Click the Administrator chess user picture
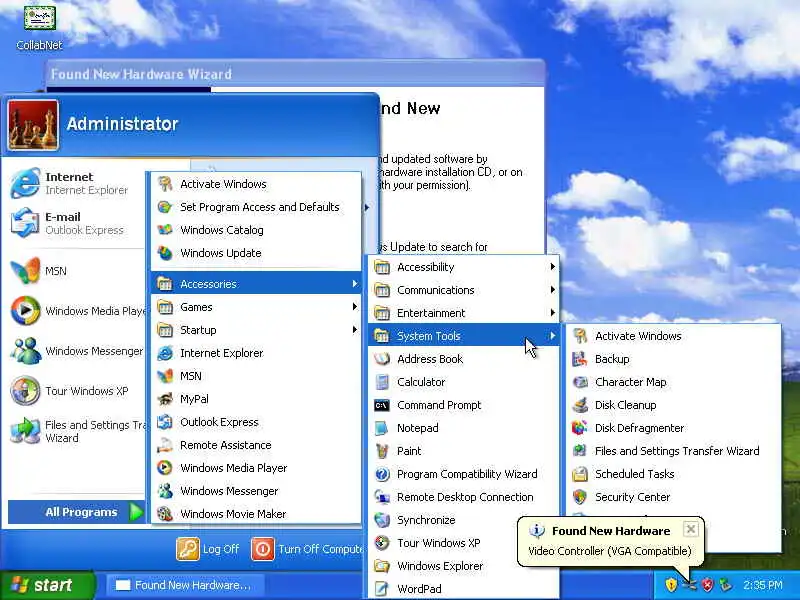Screen dimensions: 800x600 (33, 125)
